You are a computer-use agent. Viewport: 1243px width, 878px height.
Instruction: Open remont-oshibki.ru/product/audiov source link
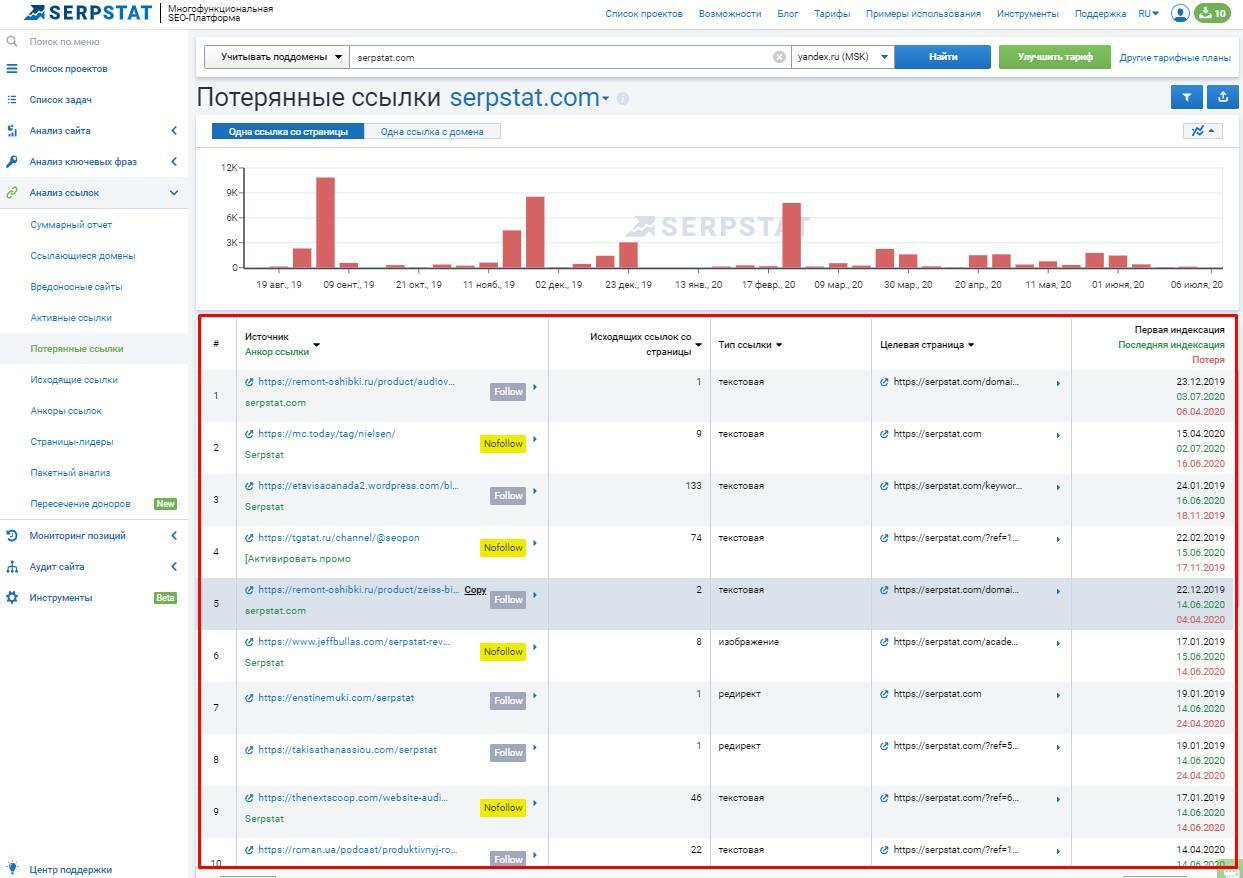(x=356, y=382)
